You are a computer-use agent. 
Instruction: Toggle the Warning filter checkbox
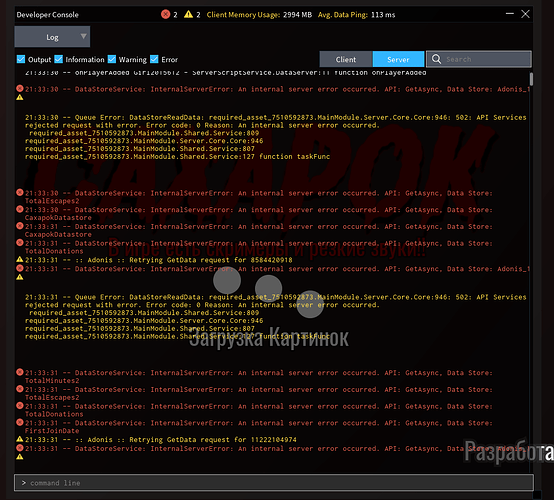point(112,59)
